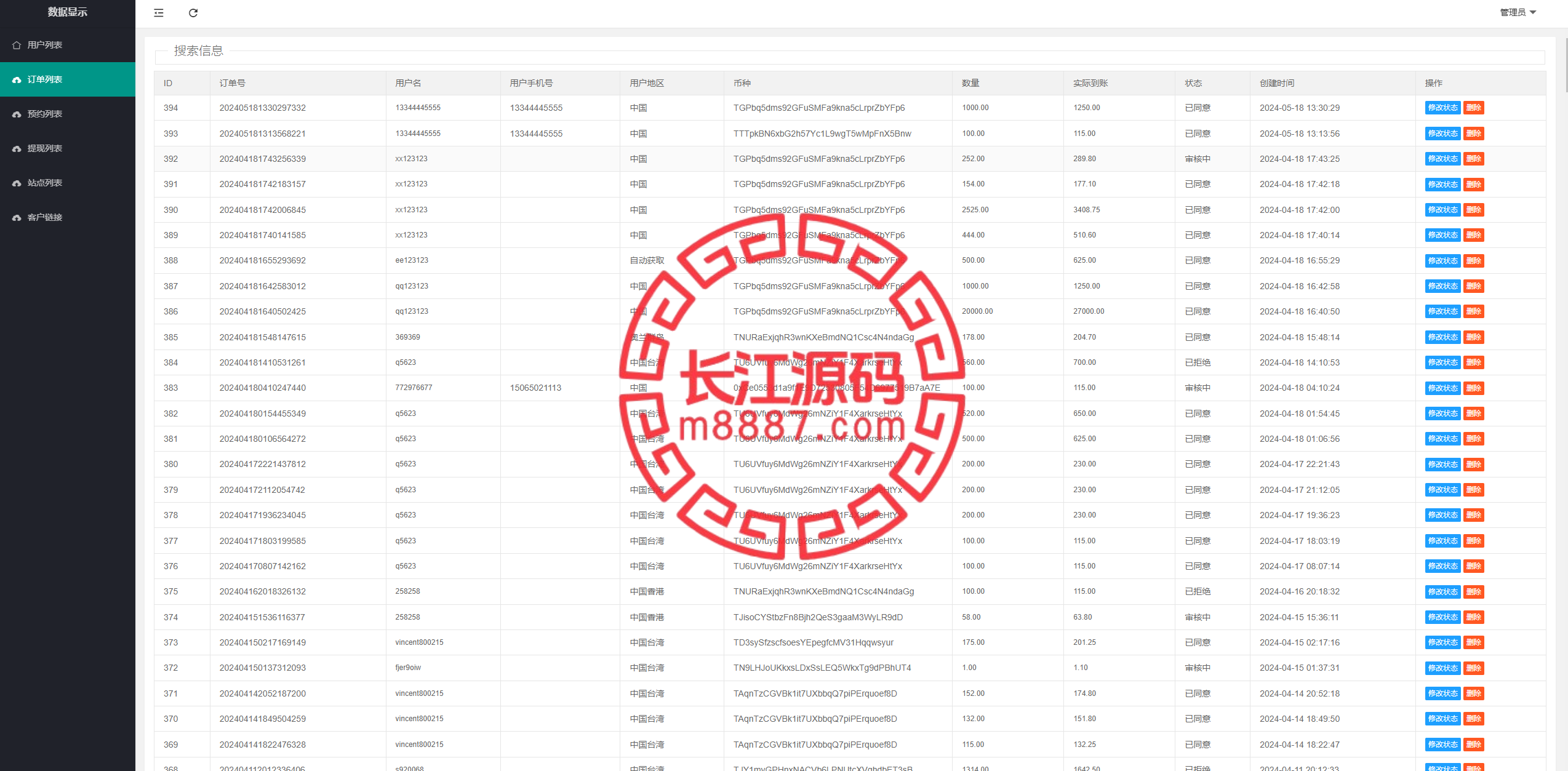Click the 创建时间 column header
This screenshot has height=771, width=1568.
tap(1277, 83)
